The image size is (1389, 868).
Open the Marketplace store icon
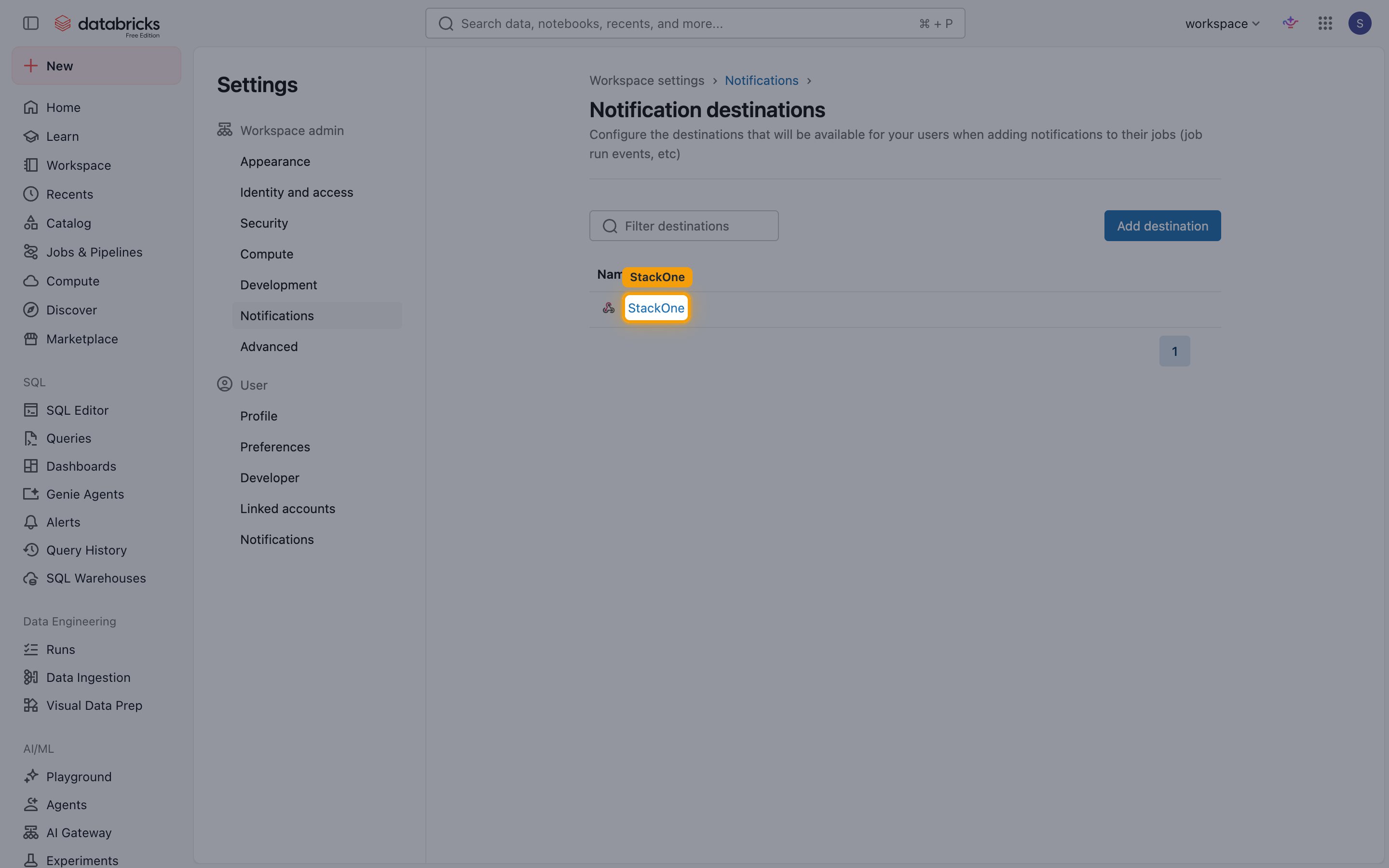(31, 339)
